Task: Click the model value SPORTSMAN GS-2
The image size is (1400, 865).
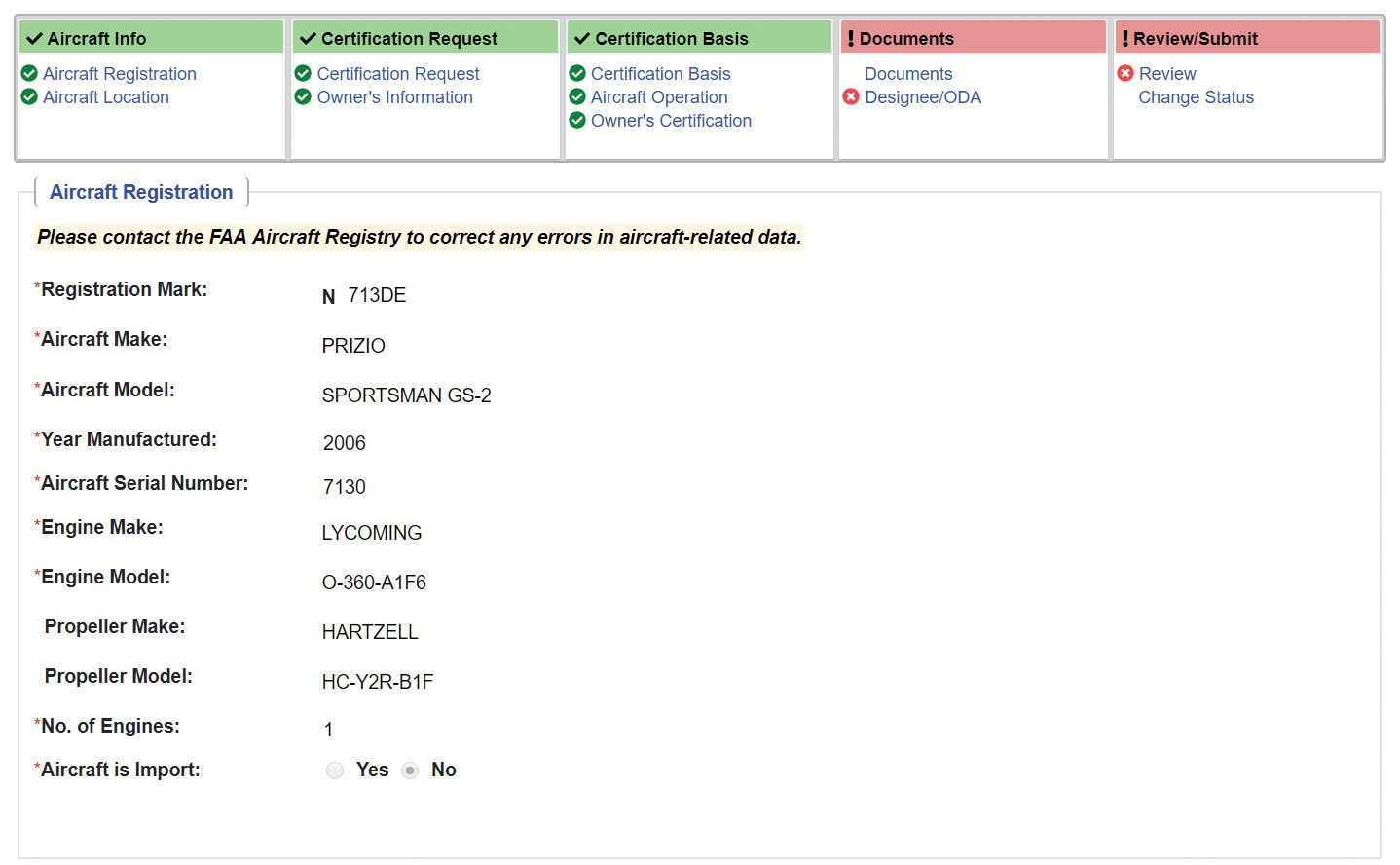Action: tap(407, 395)
